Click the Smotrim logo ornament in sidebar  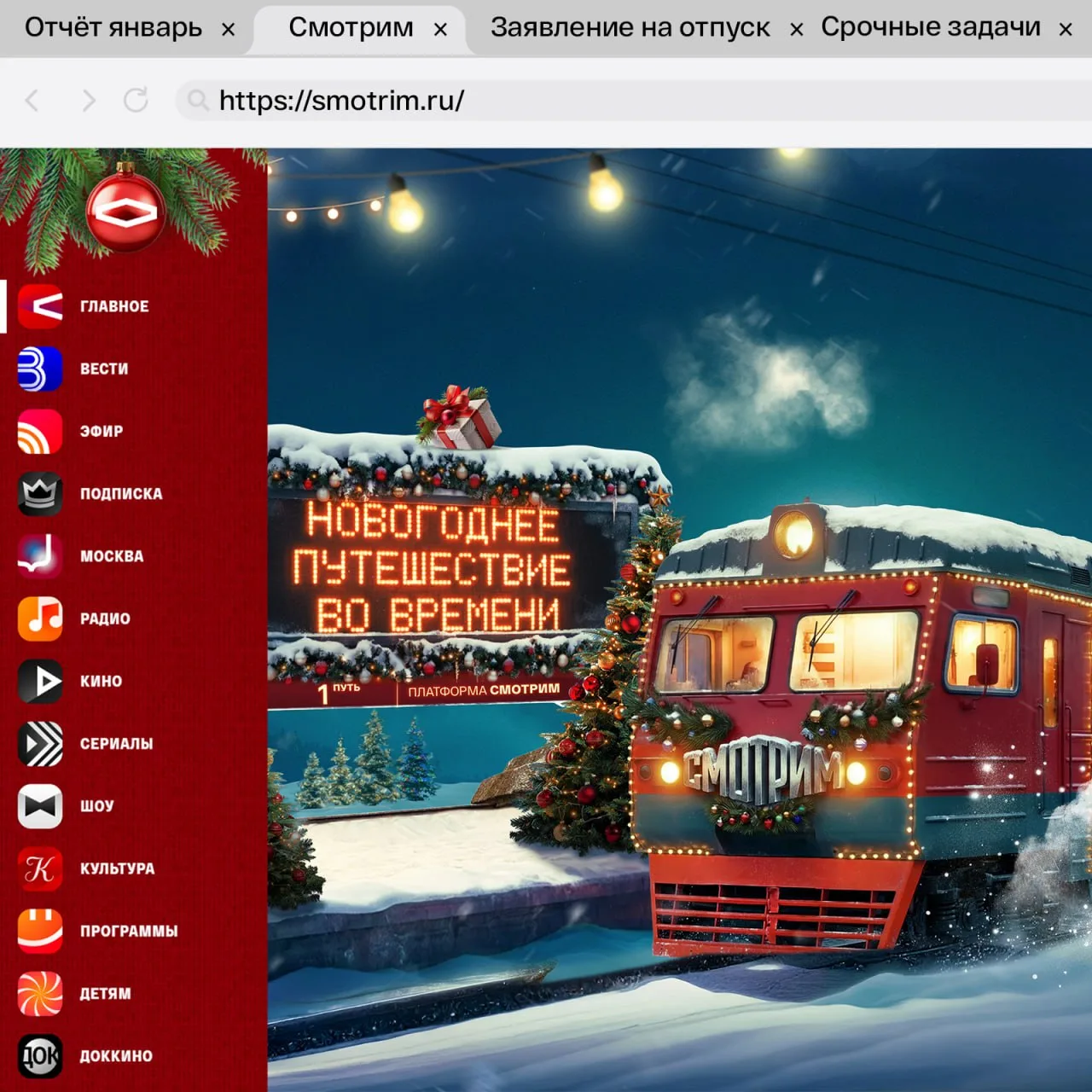tap(125, 211)
